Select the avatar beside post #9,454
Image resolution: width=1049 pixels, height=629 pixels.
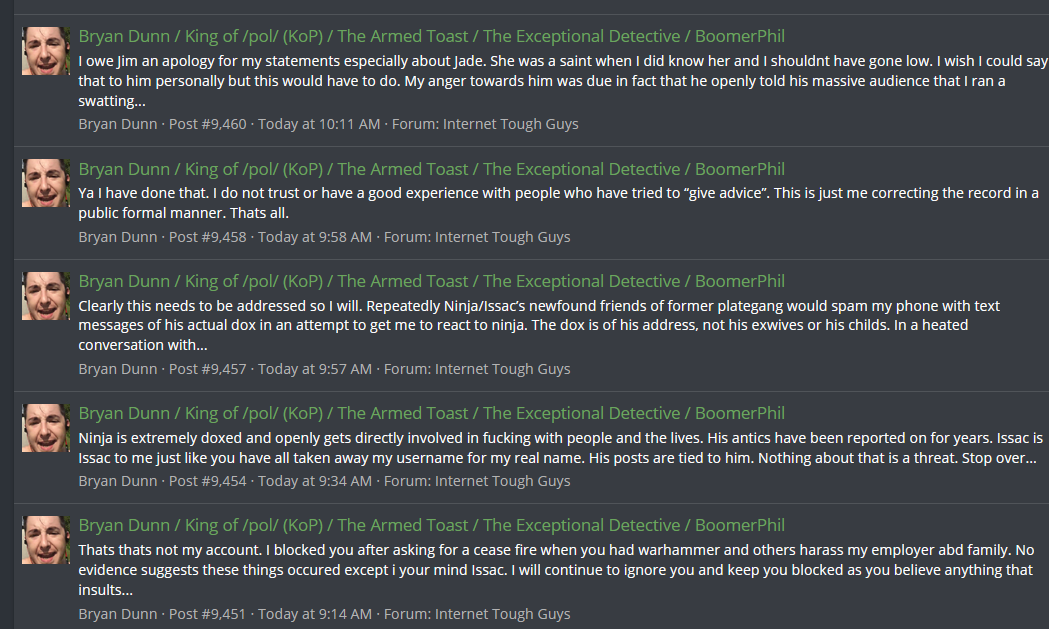[x=46, y=427]
